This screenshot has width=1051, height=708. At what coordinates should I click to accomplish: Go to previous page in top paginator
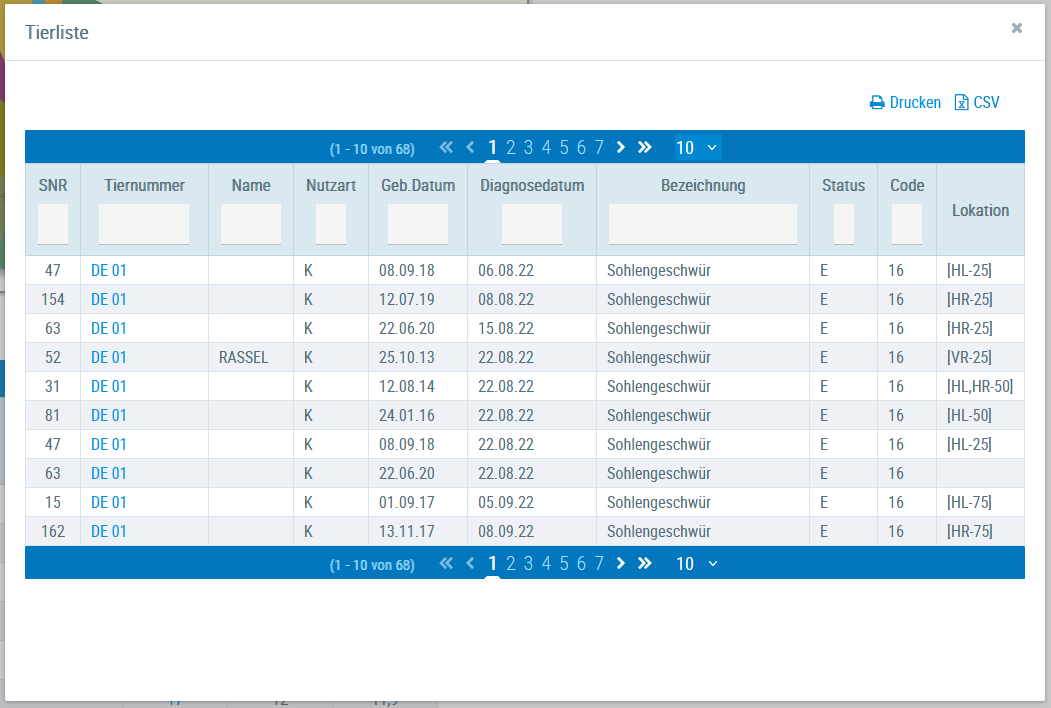[x=470, y=148]
